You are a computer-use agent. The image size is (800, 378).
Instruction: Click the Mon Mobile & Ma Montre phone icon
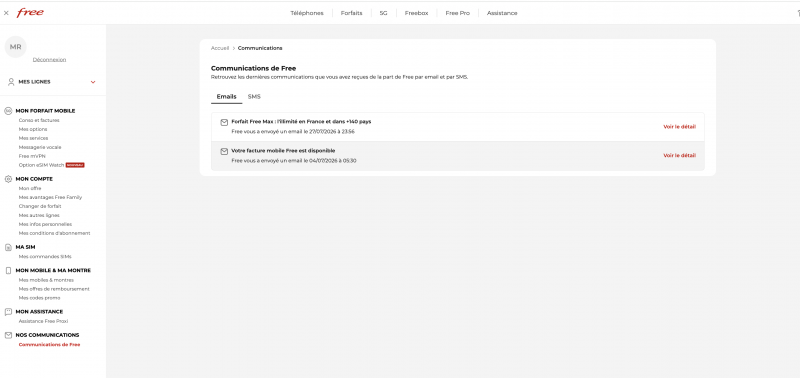click(8, 270)
